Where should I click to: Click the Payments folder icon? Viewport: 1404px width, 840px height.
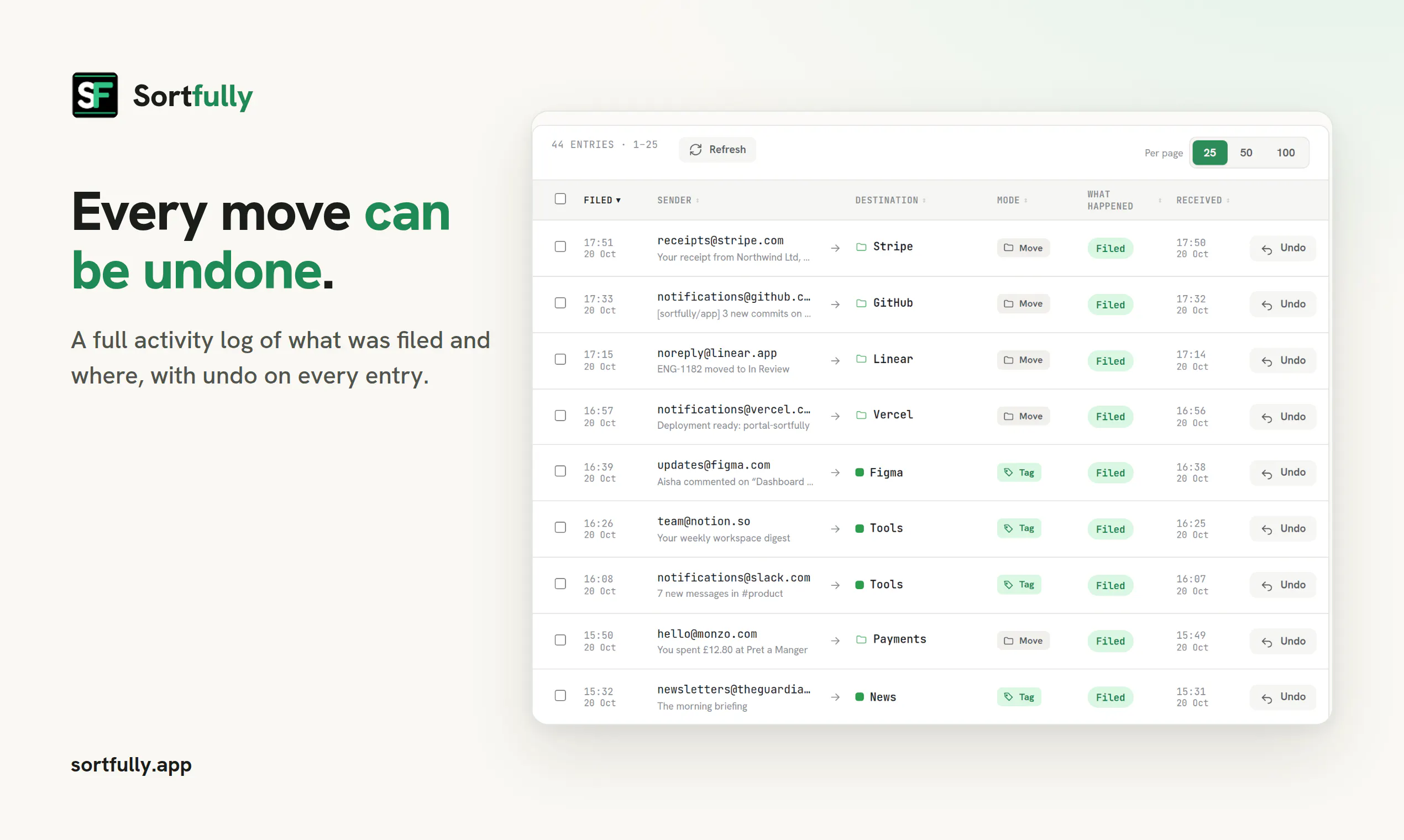tap(861, 639)
